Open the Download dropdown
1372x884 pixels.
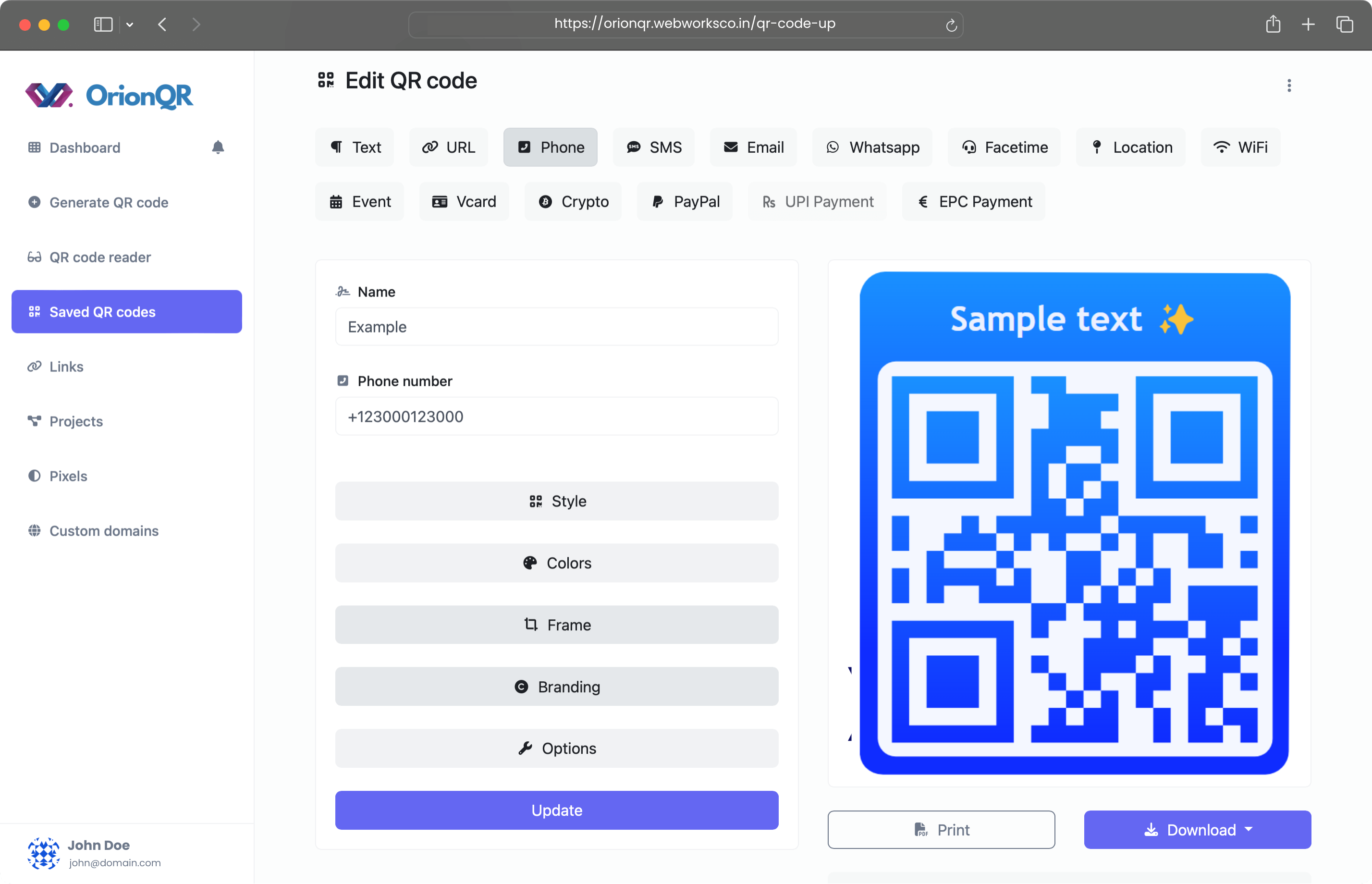(1197, 829)
